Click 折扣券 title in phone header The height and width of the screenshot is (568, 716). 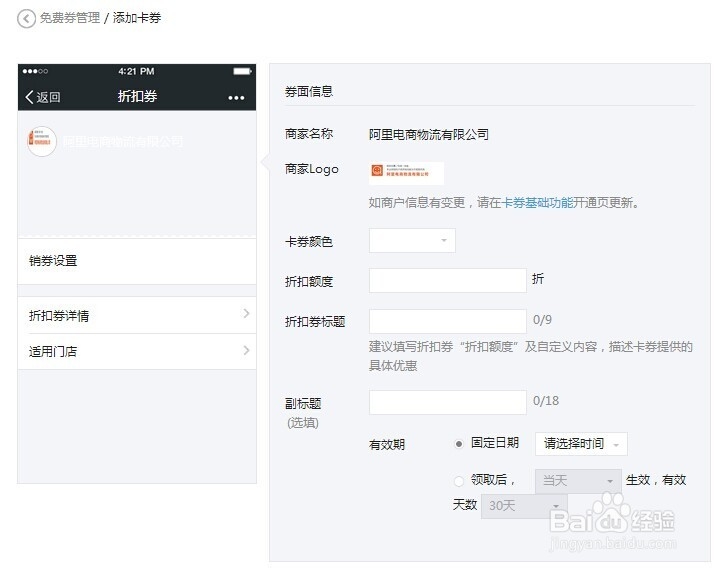pos(137,96)
